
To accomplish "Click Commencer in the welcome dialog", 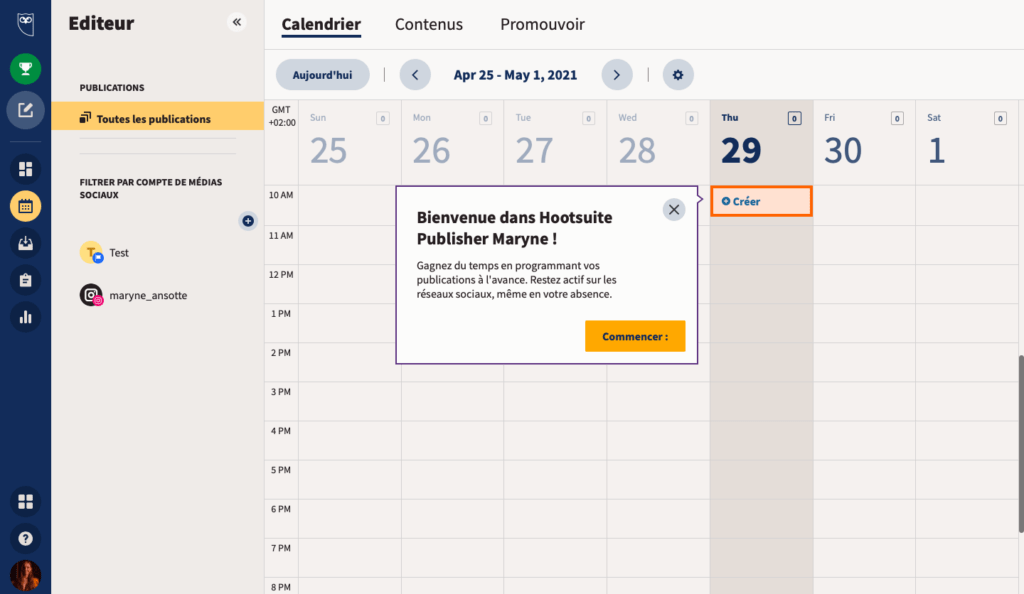I will [x=635, y=336].
